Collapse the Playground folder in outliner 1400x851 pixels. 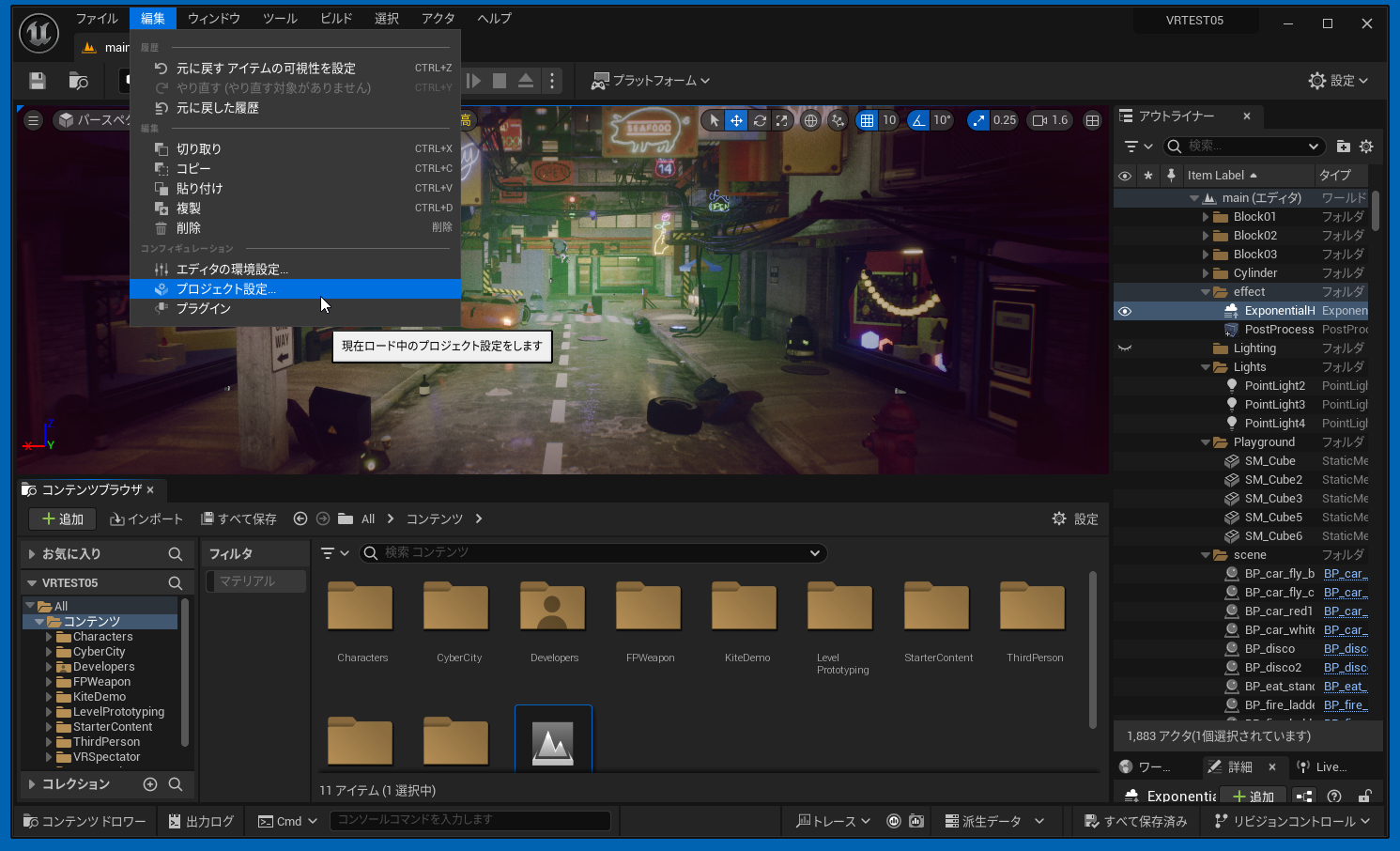click(x=1206, y=442)
